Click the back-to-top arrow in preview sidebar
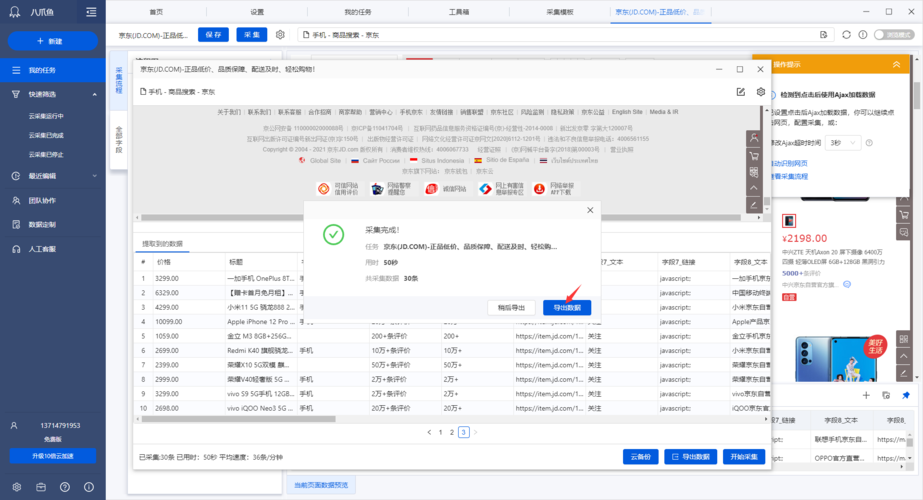 pos(753,188)
